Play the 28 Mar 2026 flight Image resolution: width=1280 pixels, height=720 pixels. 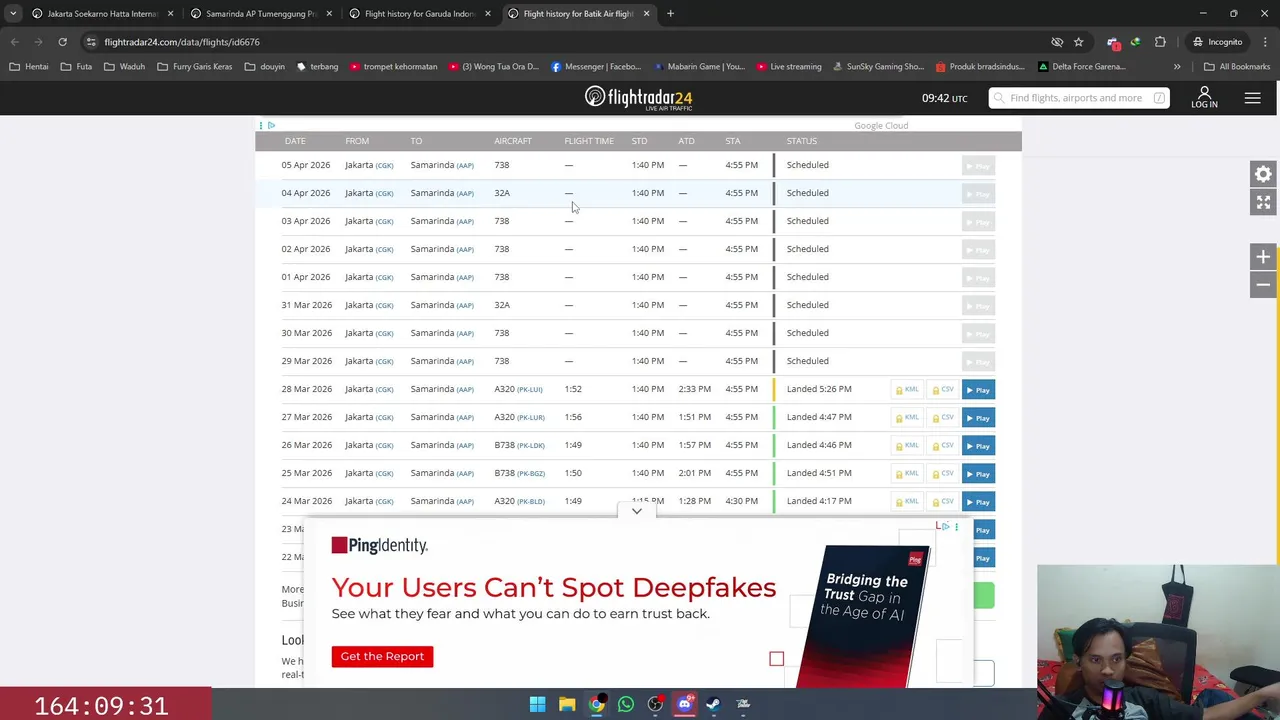(x=978, y=390)
